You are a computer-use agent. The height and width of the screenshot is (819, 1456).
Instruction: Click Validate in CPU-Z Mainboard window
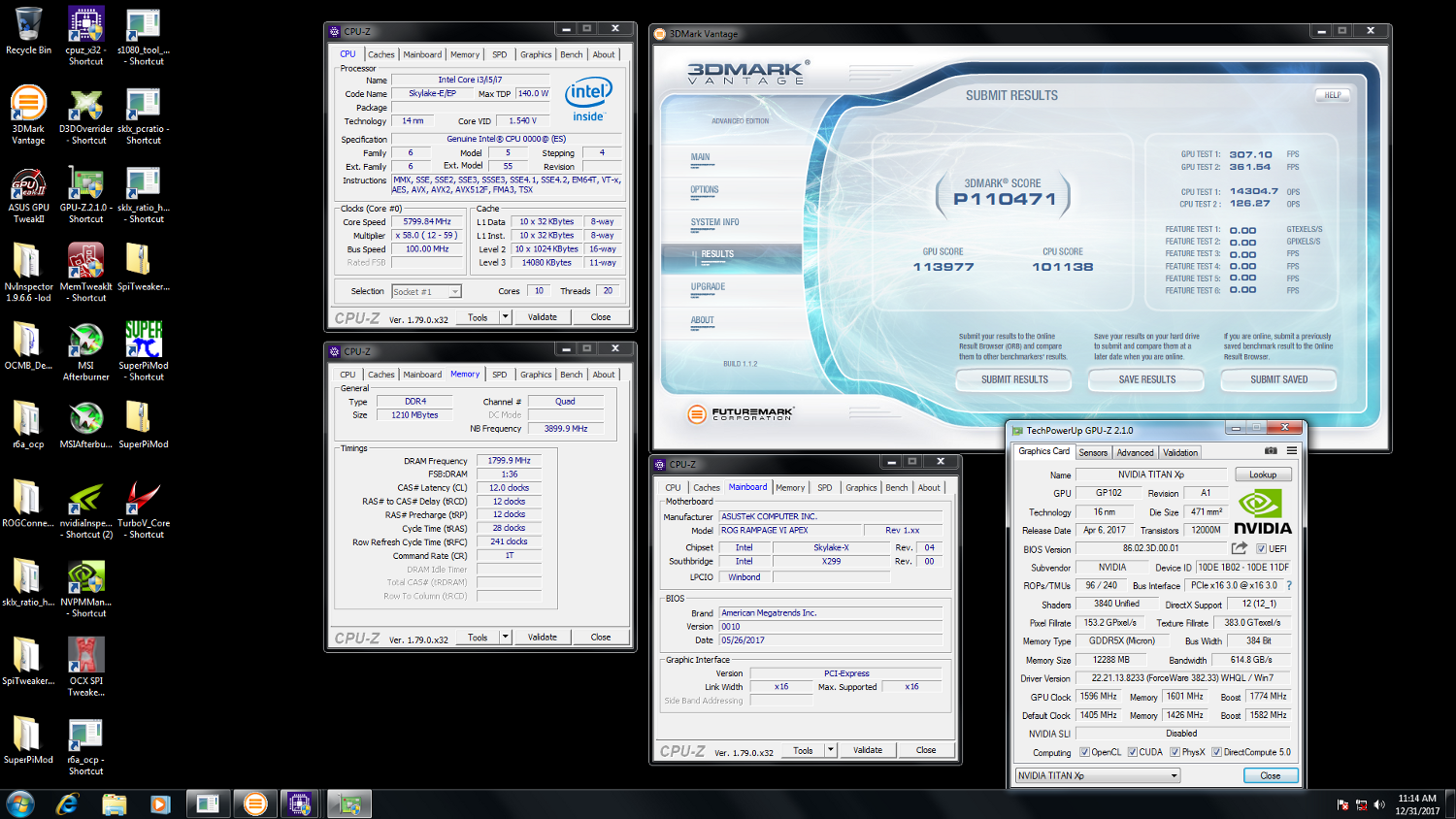(x=868, y=749)
